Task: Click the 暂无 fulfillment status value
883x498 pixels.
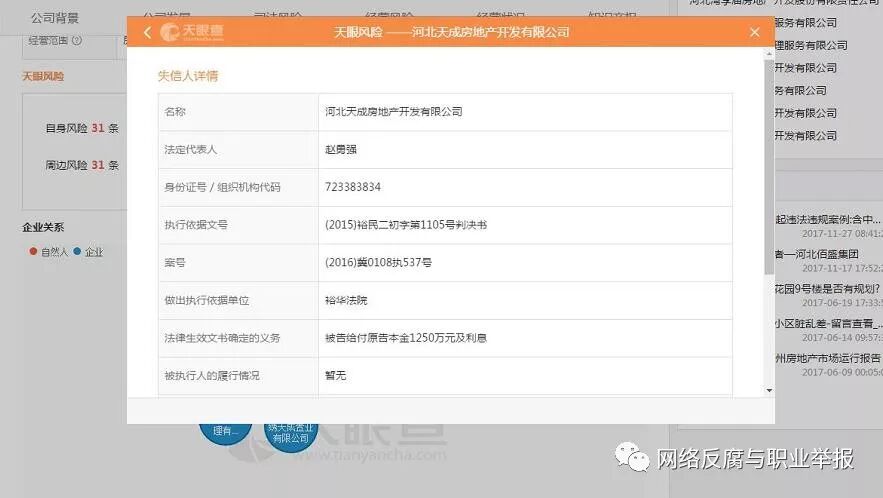Action: click(336, 376)
